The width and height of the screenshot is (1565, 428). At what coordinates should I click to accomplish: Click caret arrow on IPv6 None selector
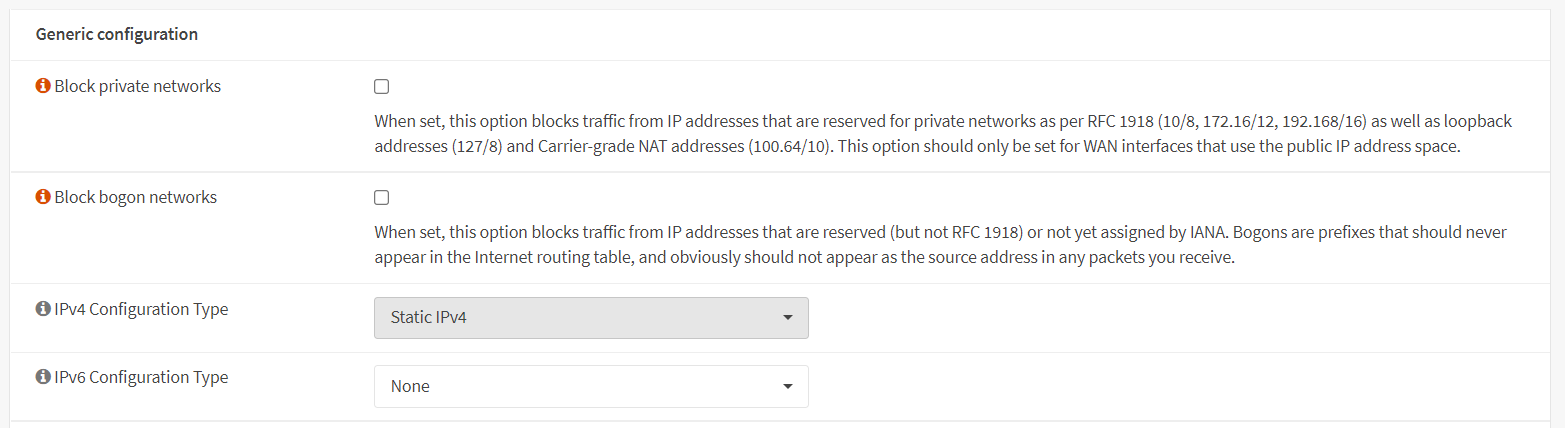788,386
